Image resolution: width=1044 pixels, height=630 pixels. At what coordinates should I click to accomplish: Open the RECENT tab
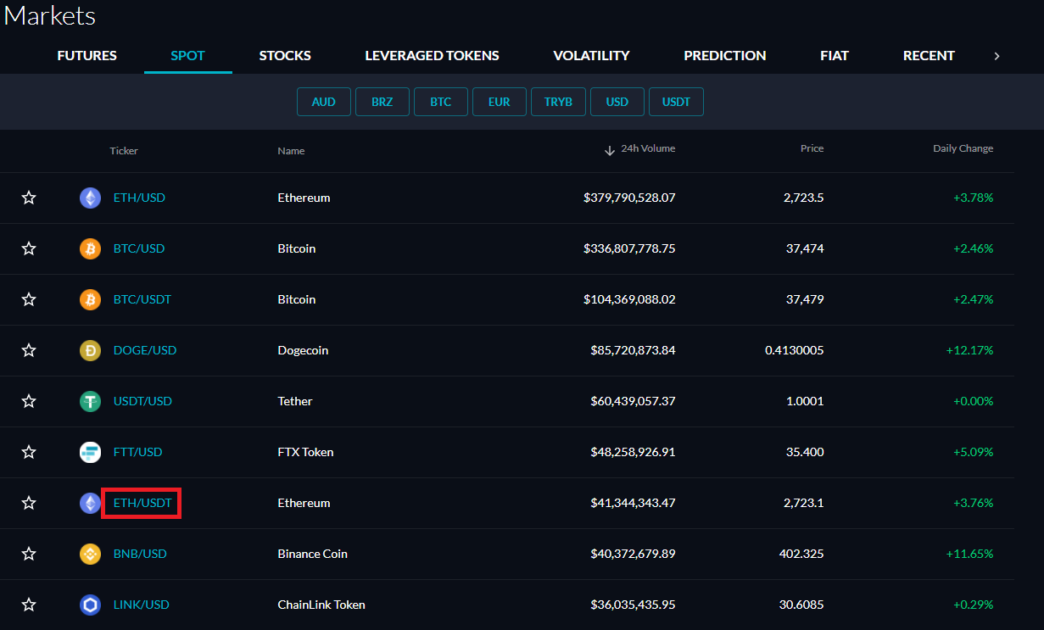click(929, 56)
